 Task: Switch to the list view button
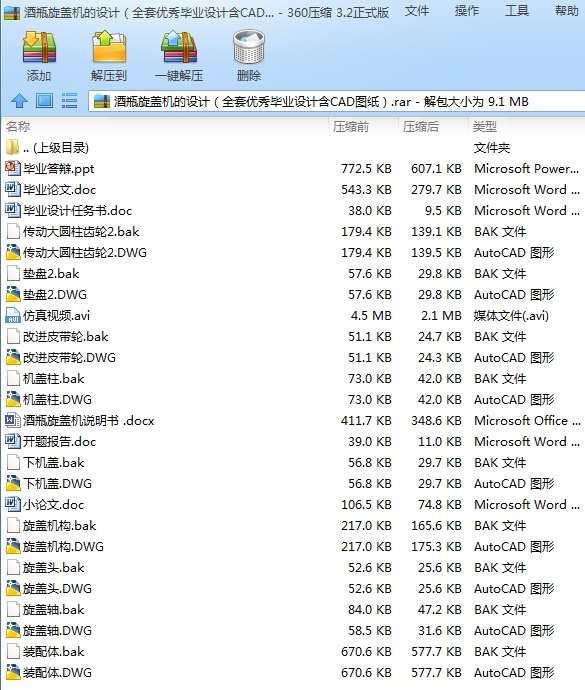pos(70,101)
